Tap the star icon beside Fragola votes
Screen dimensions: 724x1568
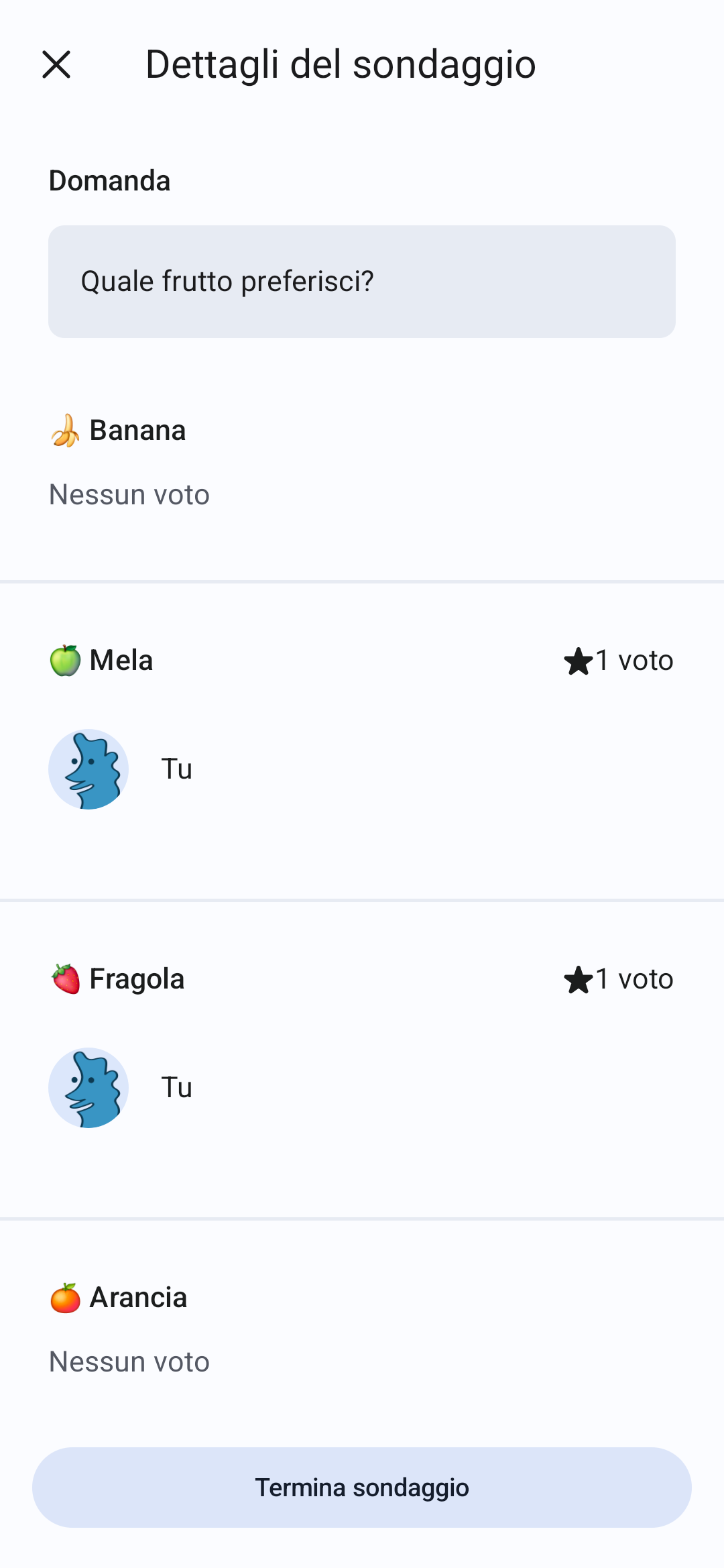click(578, 980)
